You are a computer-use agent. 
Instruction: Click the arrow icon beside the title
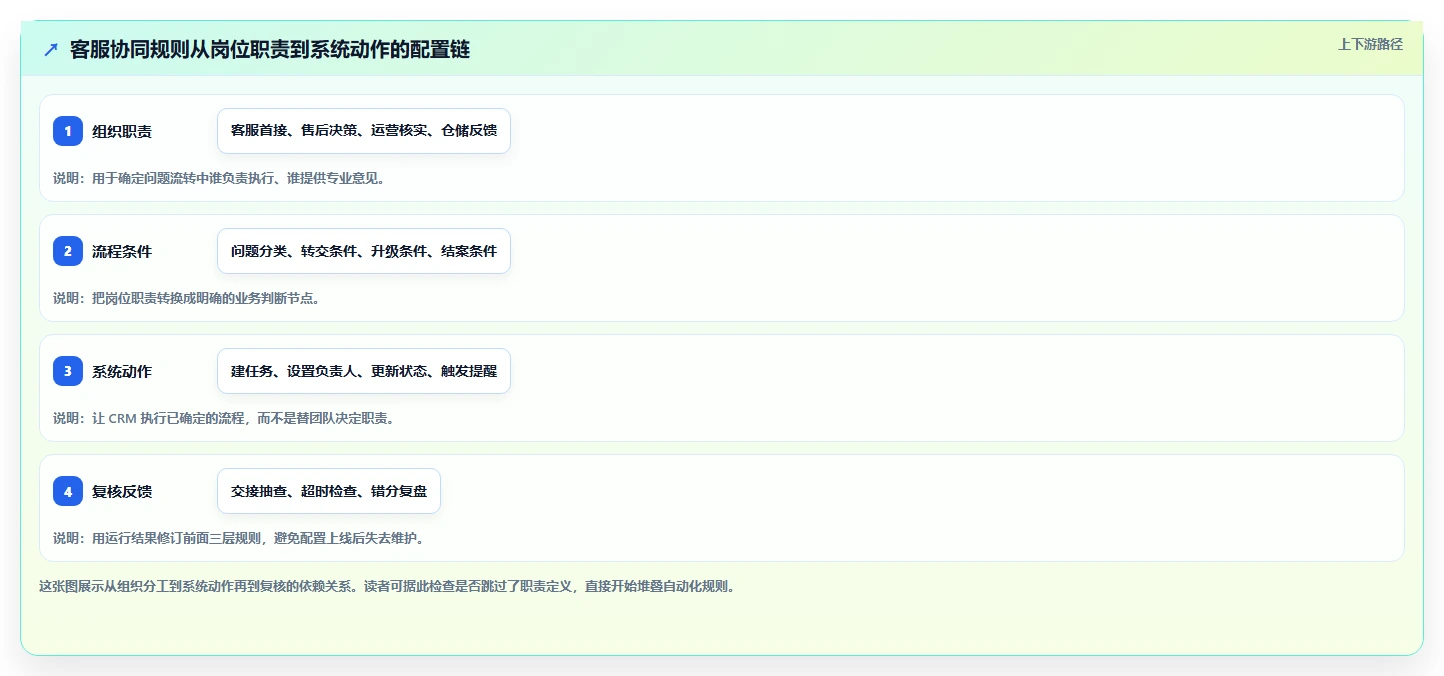pos(50,50)
